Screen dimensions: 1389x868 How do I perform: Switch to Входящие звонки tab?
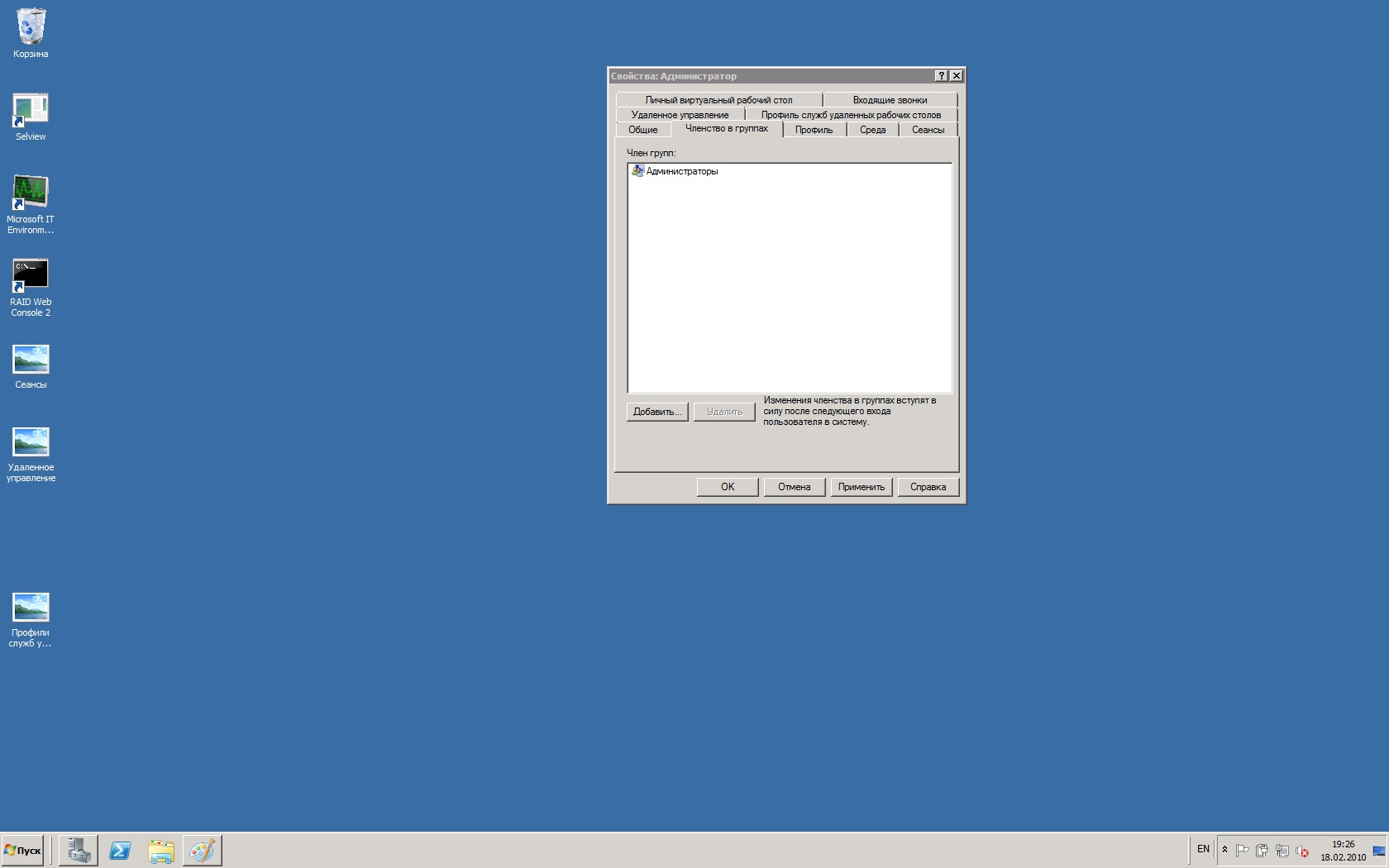tap(890, 100)
